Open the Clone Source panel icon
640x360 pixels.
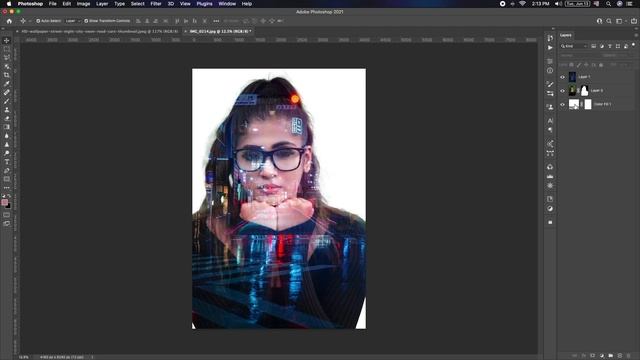(550, 107)
